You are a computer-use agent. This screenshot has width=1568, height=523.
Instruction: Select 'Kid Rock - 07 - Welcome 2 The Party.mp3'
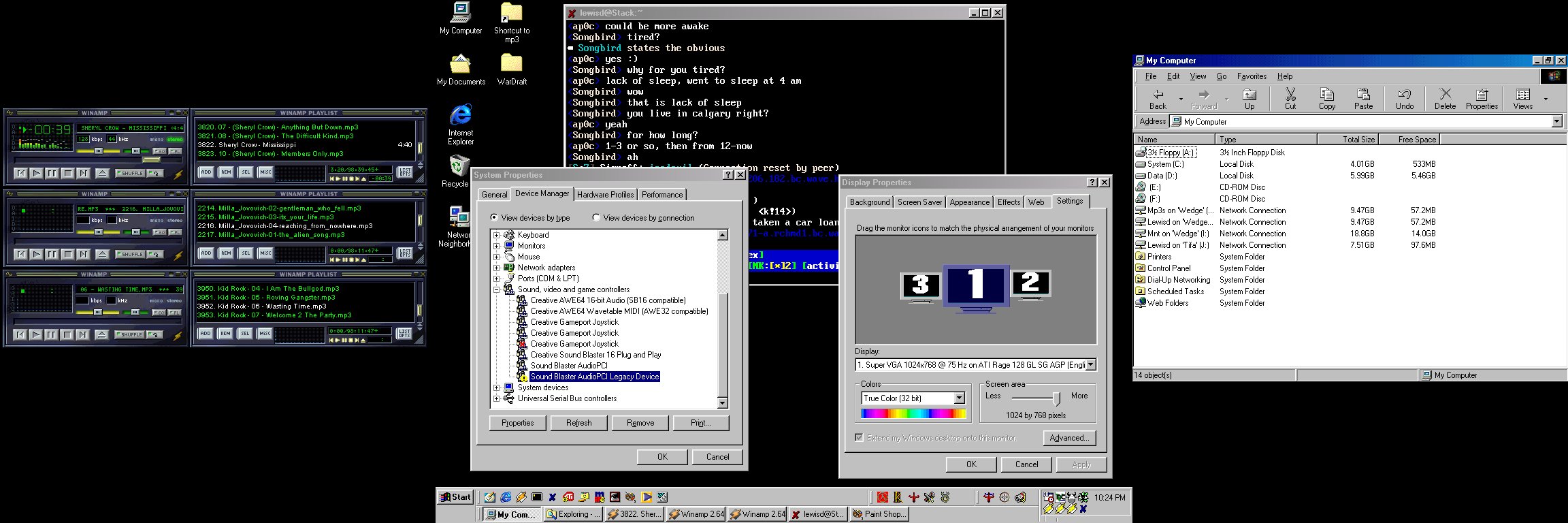(274, 315)
